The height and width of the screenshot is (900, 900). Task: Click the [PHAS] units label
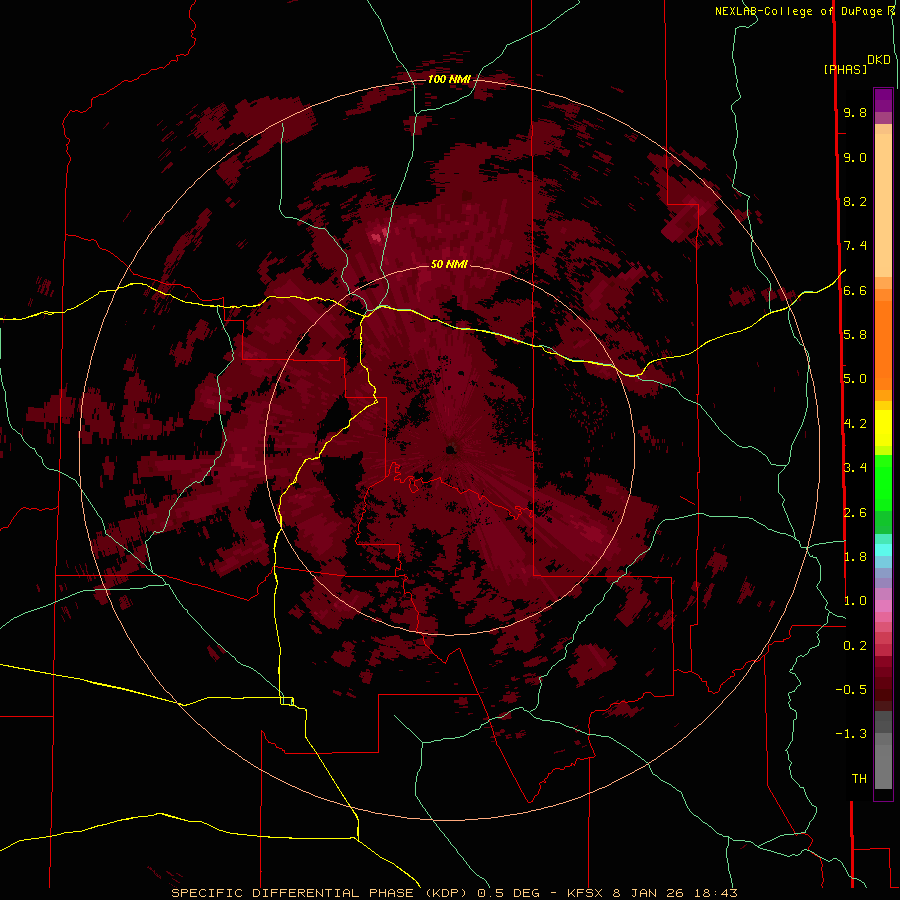pyautogui.click(x=845, y=69)
